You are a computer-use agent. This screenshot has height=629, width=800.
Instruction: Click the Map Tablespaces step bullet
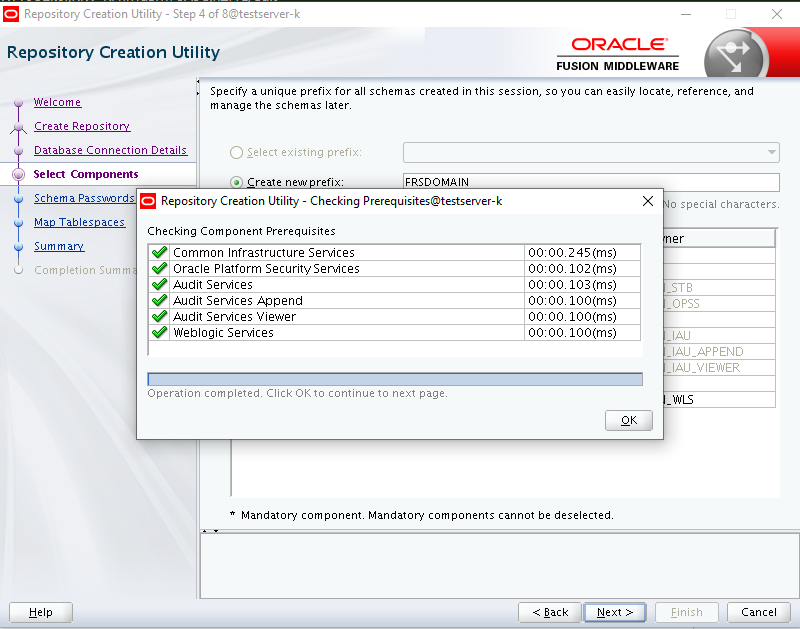(19, 222)
